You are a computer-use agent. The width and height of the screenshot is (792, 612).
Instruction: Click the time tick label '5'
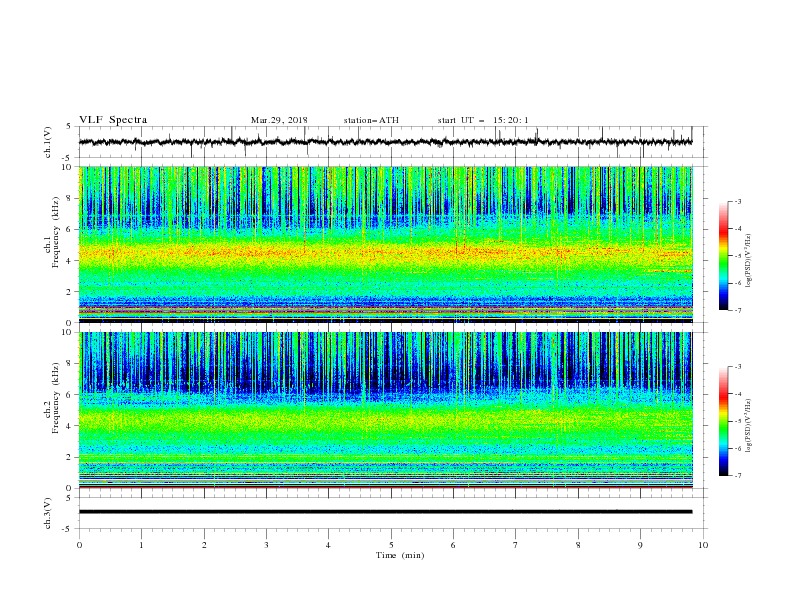click(391, 545)
